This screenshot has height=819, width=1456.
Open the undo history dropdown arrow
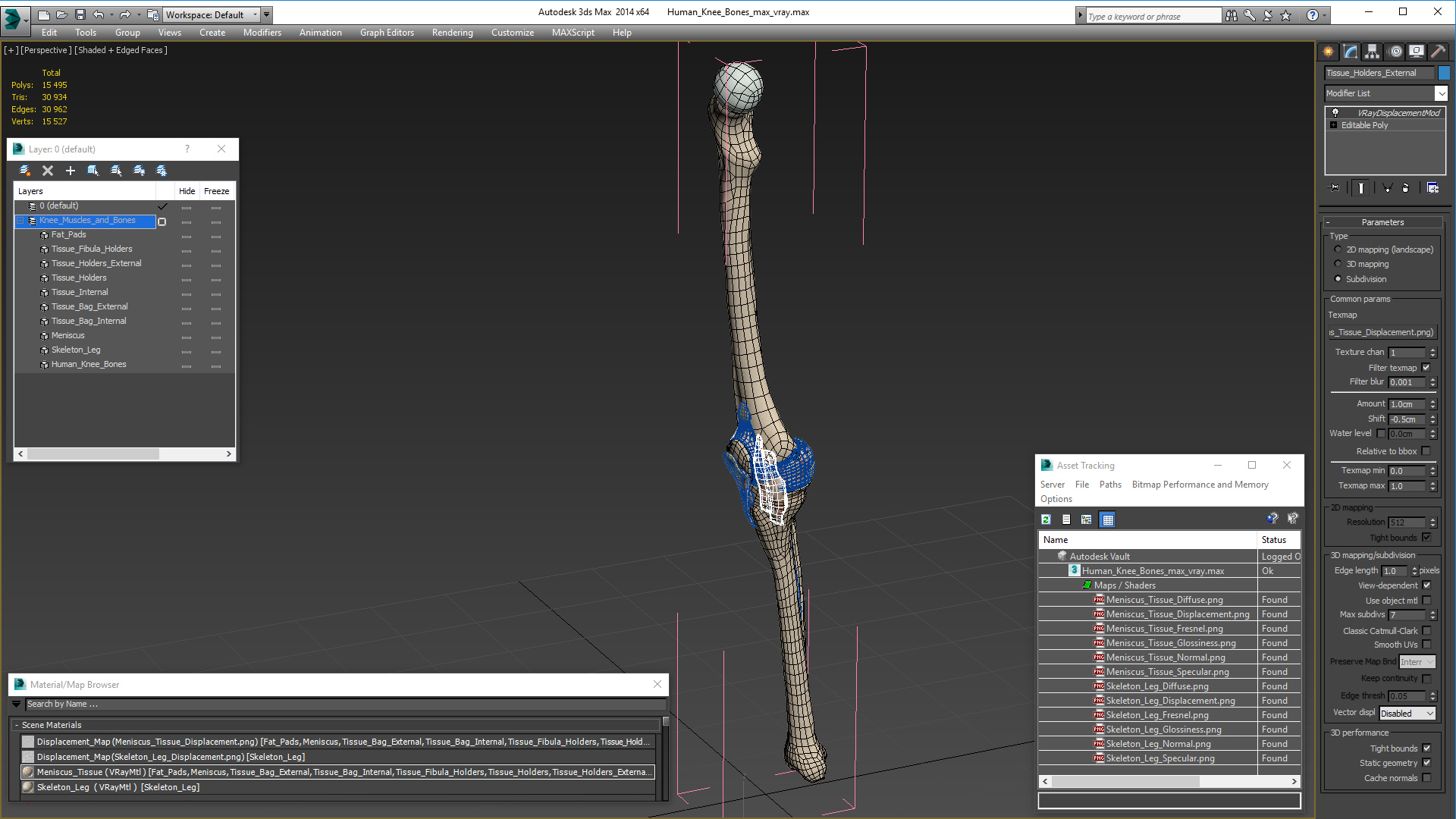click(111, 14)
